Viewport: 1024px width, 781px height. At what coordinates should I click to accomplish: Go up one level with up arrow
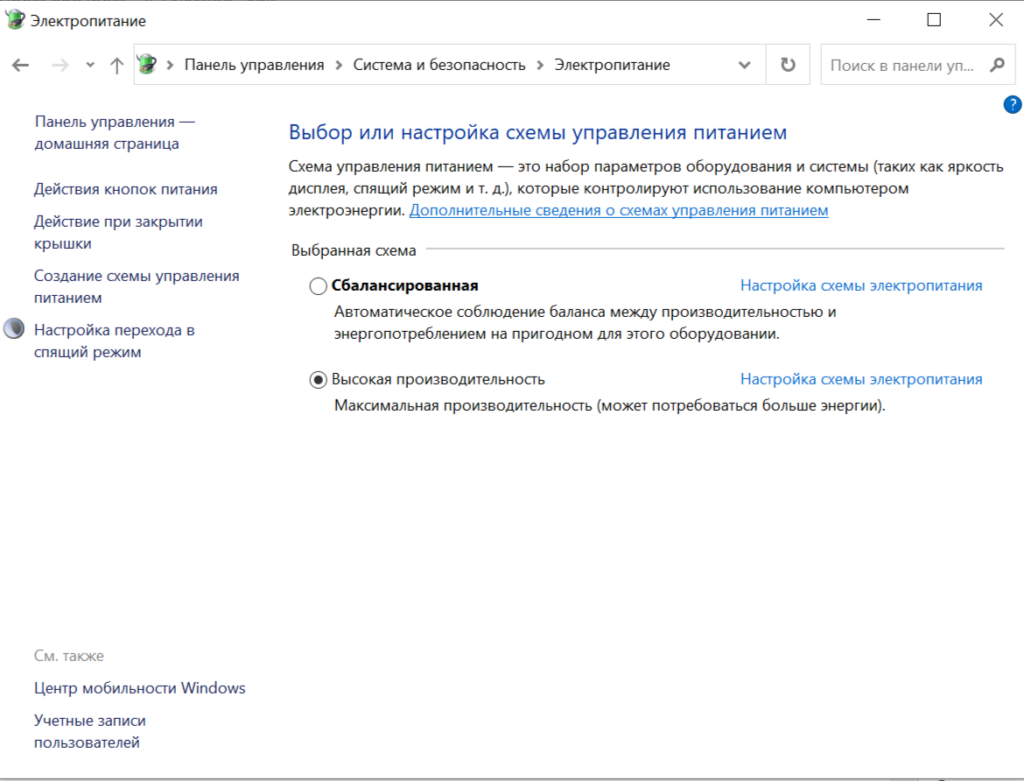tap(117, 65)
